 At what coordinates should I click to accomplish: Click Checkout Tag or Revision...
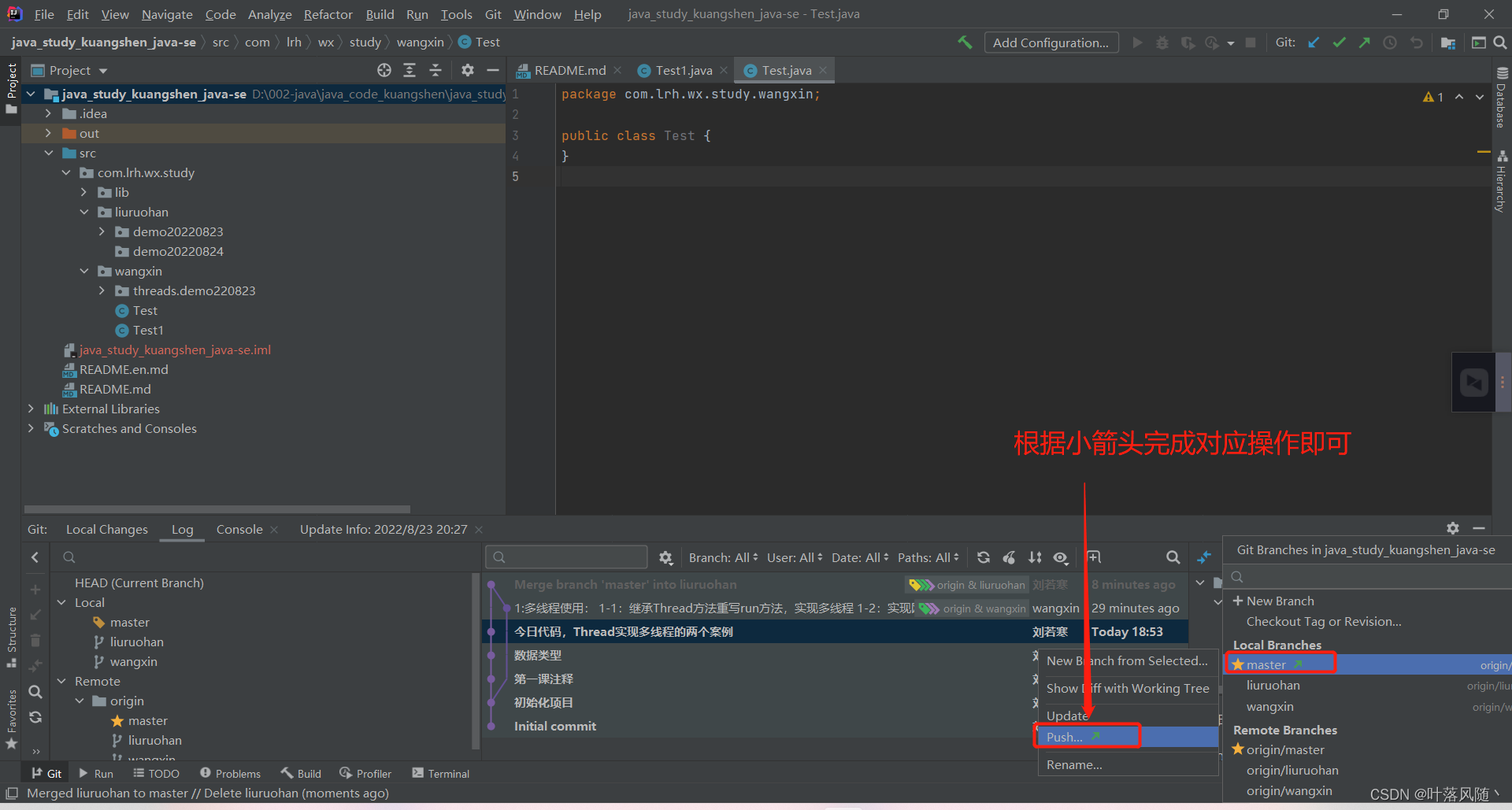coord(1324,621)
